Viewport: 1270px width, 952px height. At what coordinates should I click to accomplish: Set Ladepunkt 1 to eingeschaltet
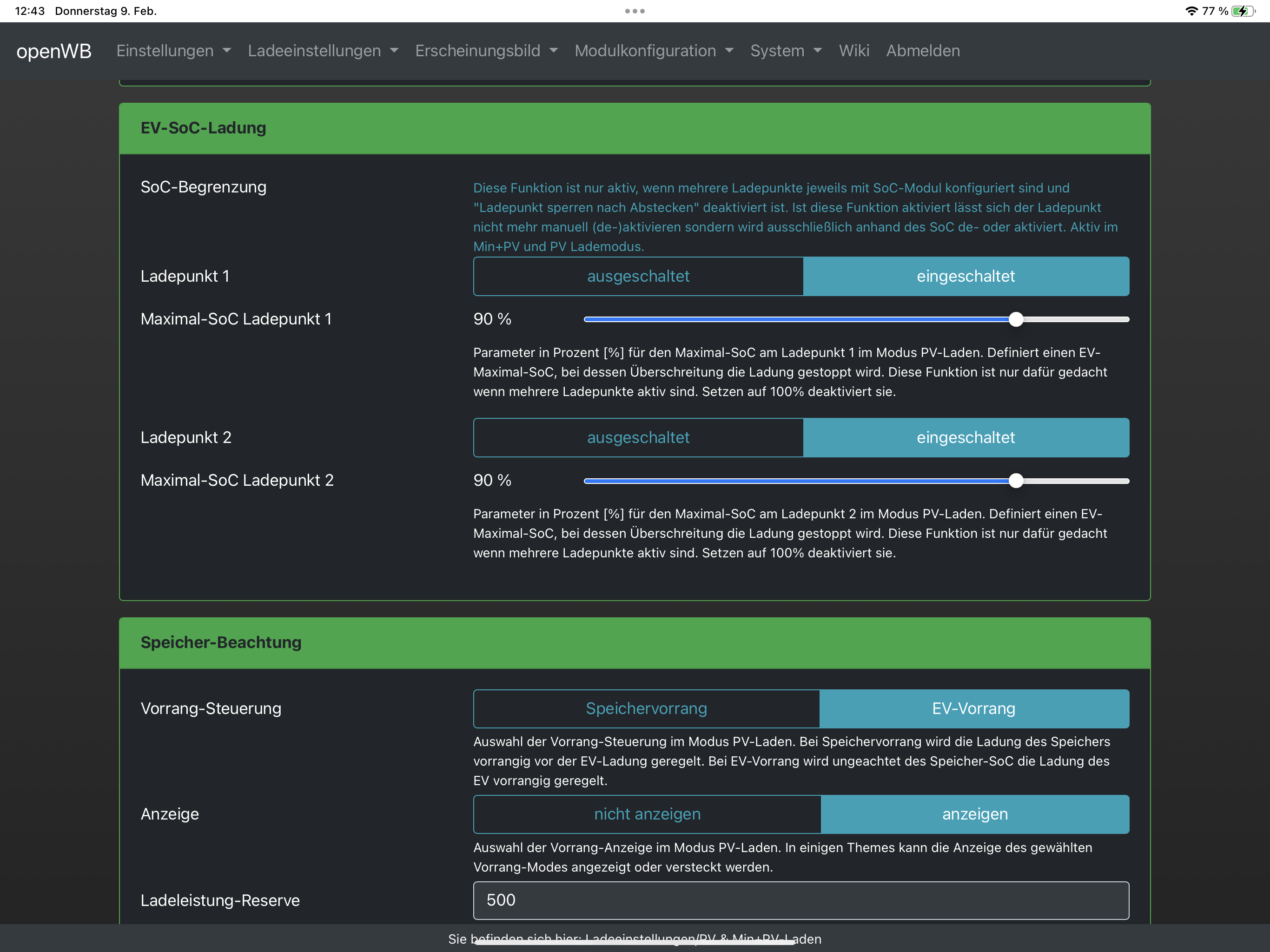pos(966,276)
